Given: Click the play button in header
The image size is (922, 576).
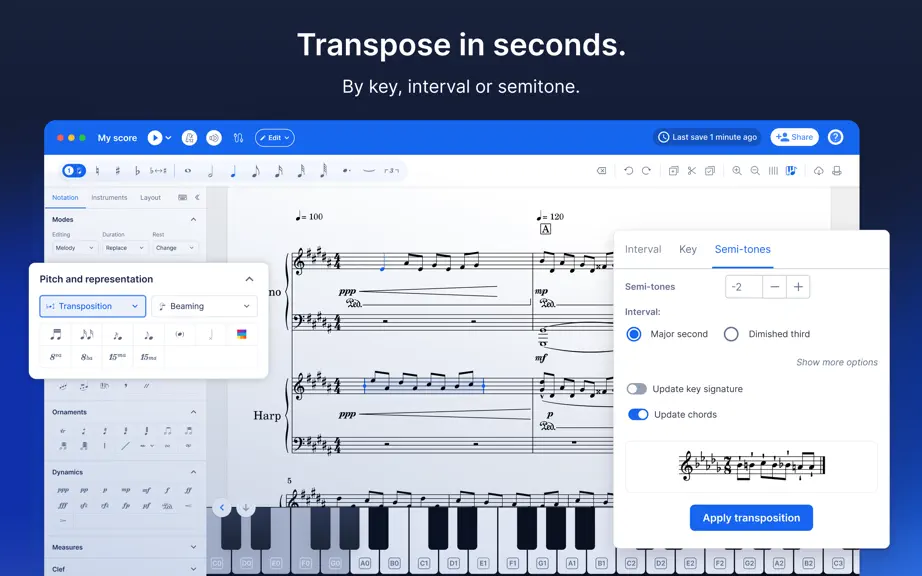Looking at the screenshot, I should click(x=155, y=138).
